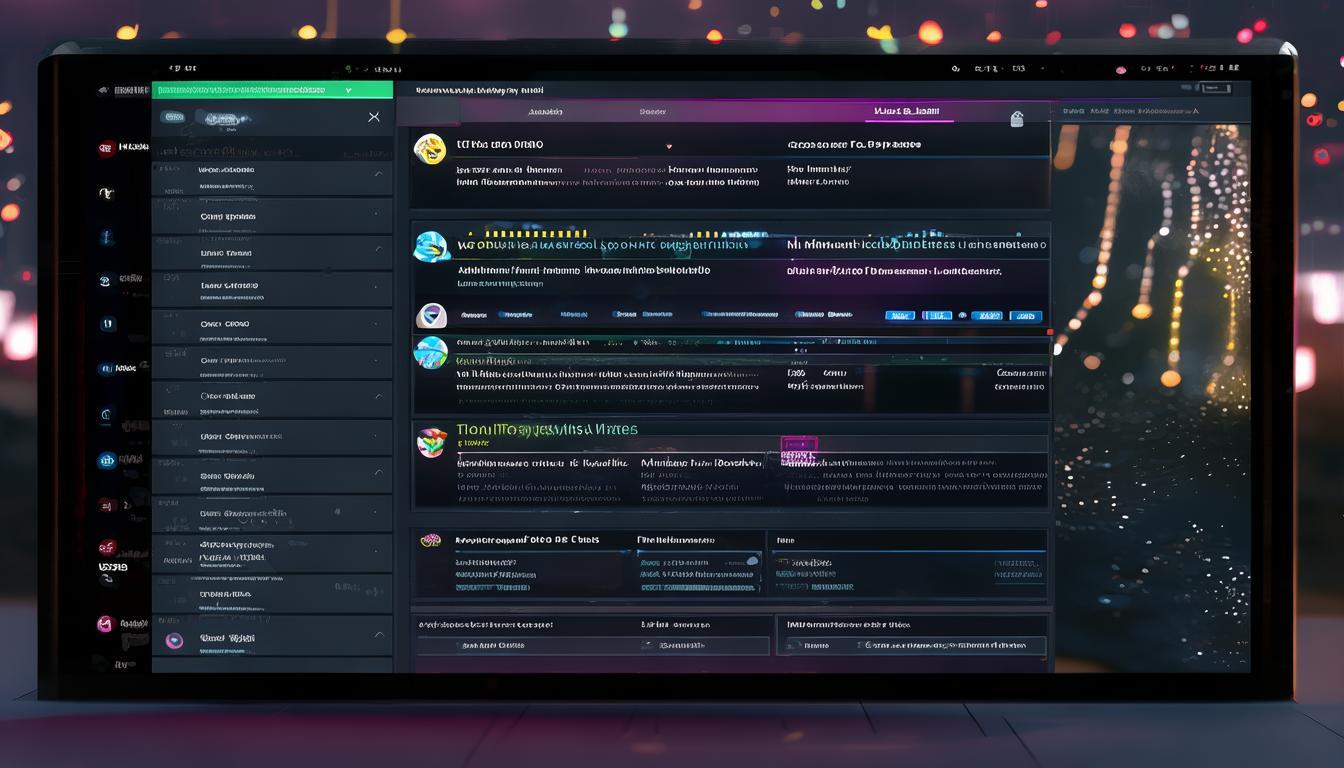Click the lock icon at tab bar's right
Image resolution: width=1344 pixels, height=768 pixels.
1017,119
